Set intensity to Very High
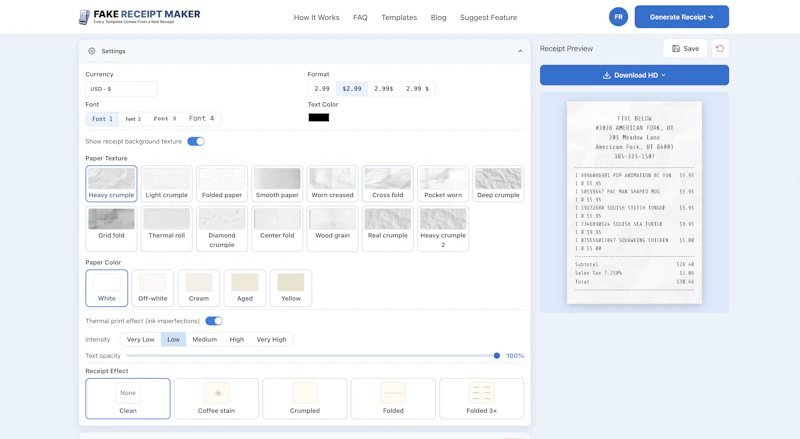Screen dimensions: 800x439 [x=271, y=339]
